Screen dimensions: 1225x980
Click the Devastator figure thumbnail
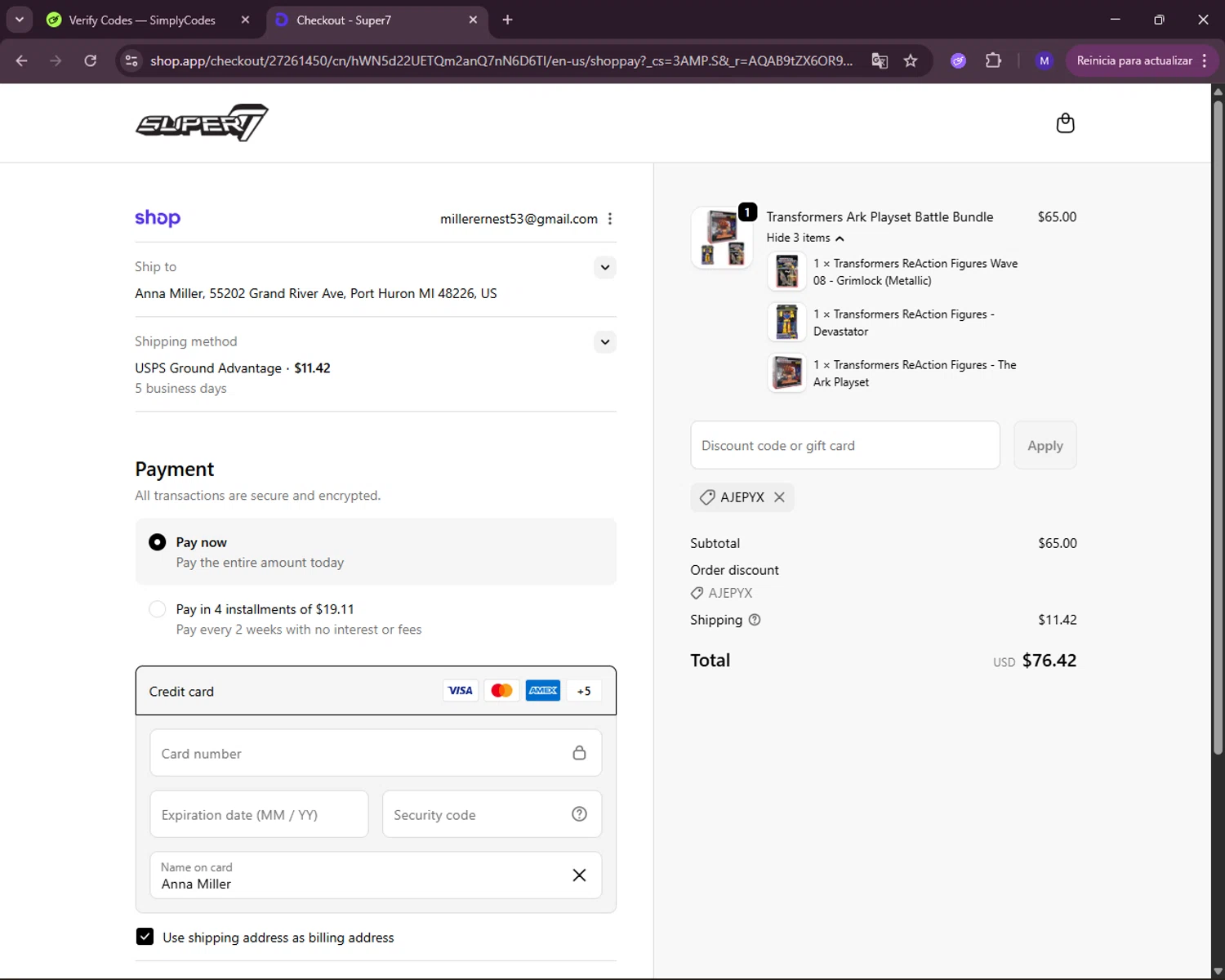(x=786, y=322)
